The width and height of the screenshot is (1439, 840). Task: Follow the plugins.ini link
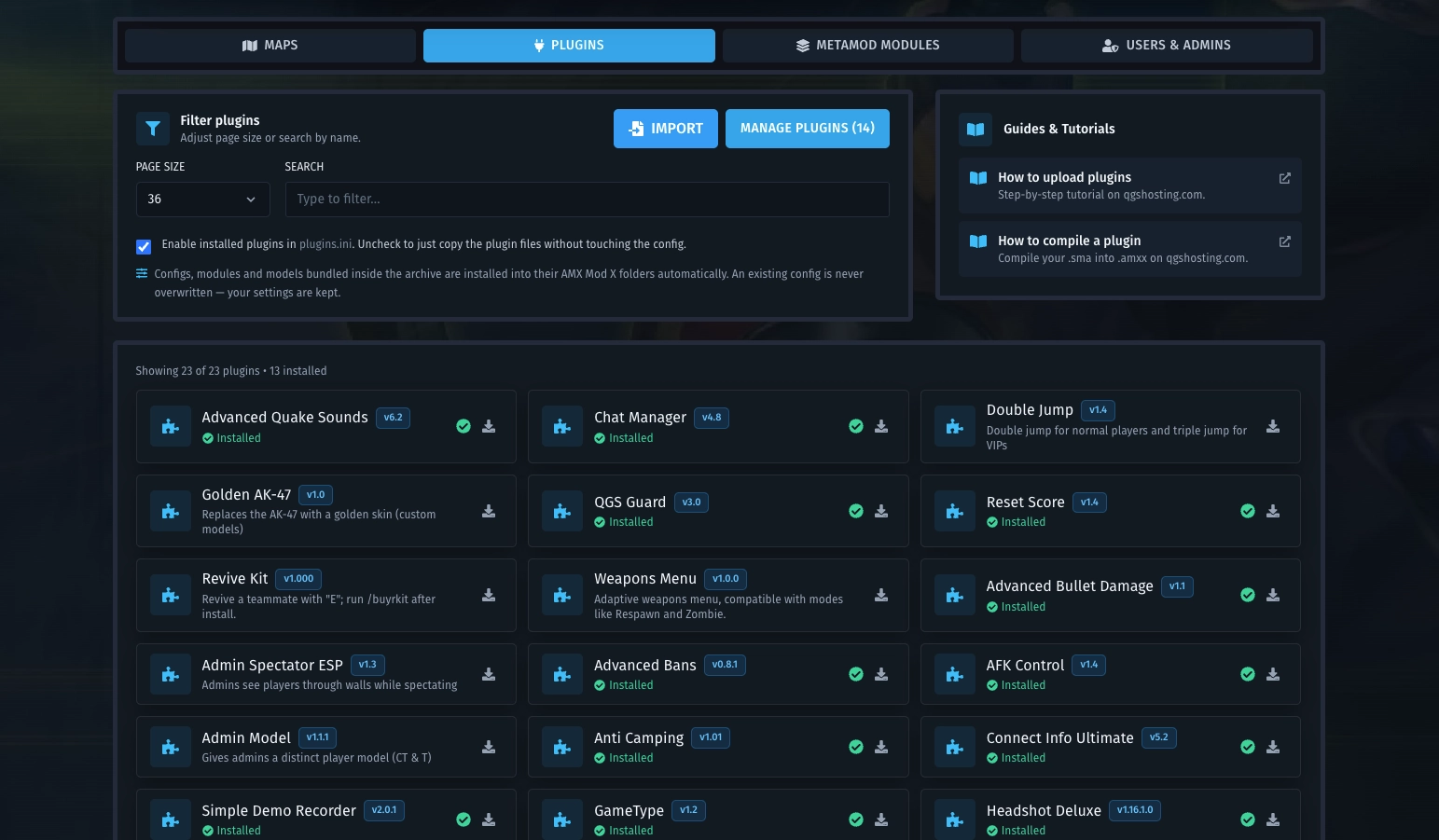pyautogui.click(x=325, y=244)
